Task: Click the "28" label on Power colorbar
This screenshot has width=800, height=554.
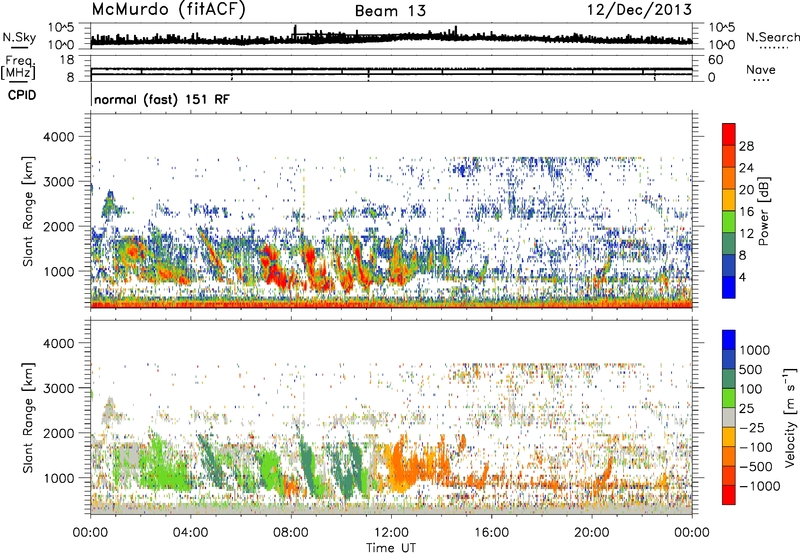Action: click(x=746, y=146)
